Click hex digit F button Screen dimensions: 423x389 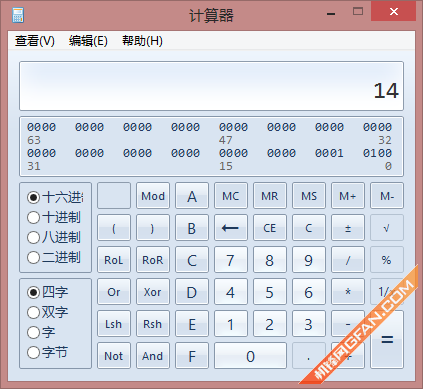192,356
